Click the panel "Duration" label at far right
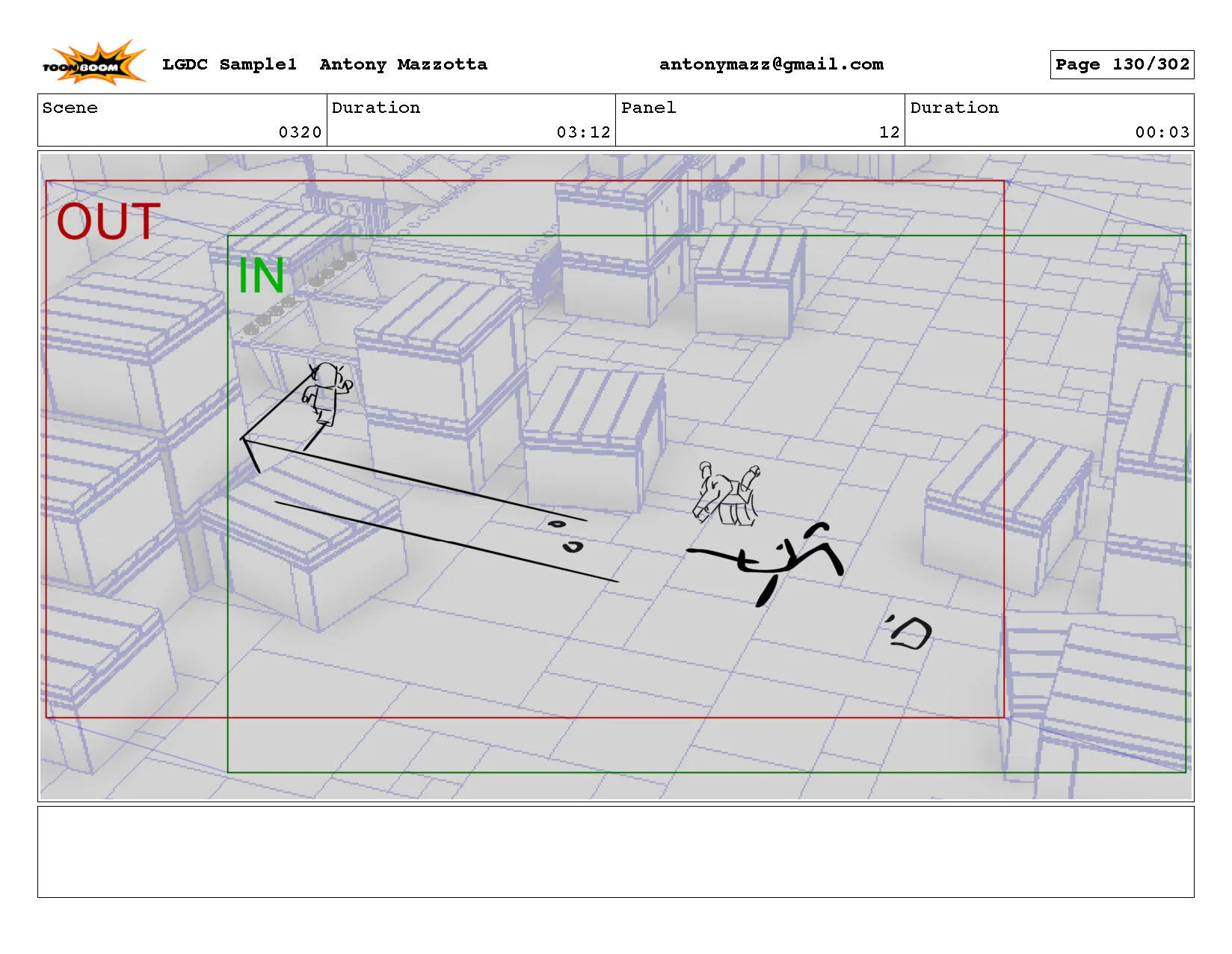 [x=955, y=108]
